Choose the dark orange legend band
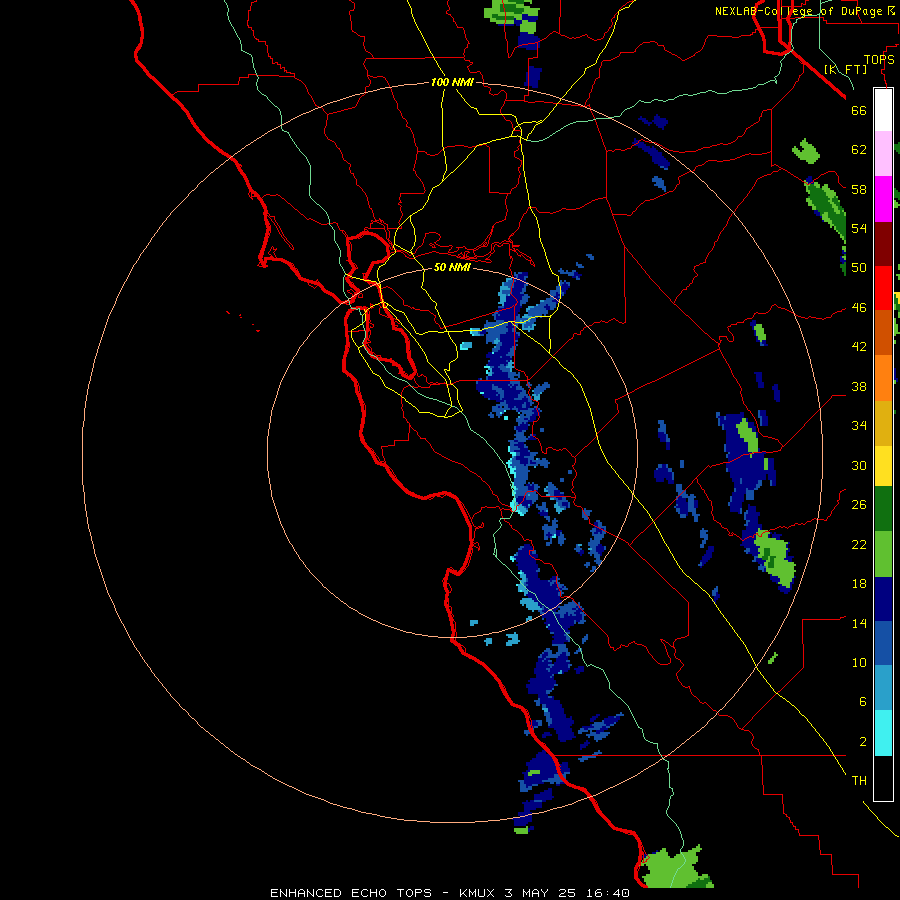 883,333
